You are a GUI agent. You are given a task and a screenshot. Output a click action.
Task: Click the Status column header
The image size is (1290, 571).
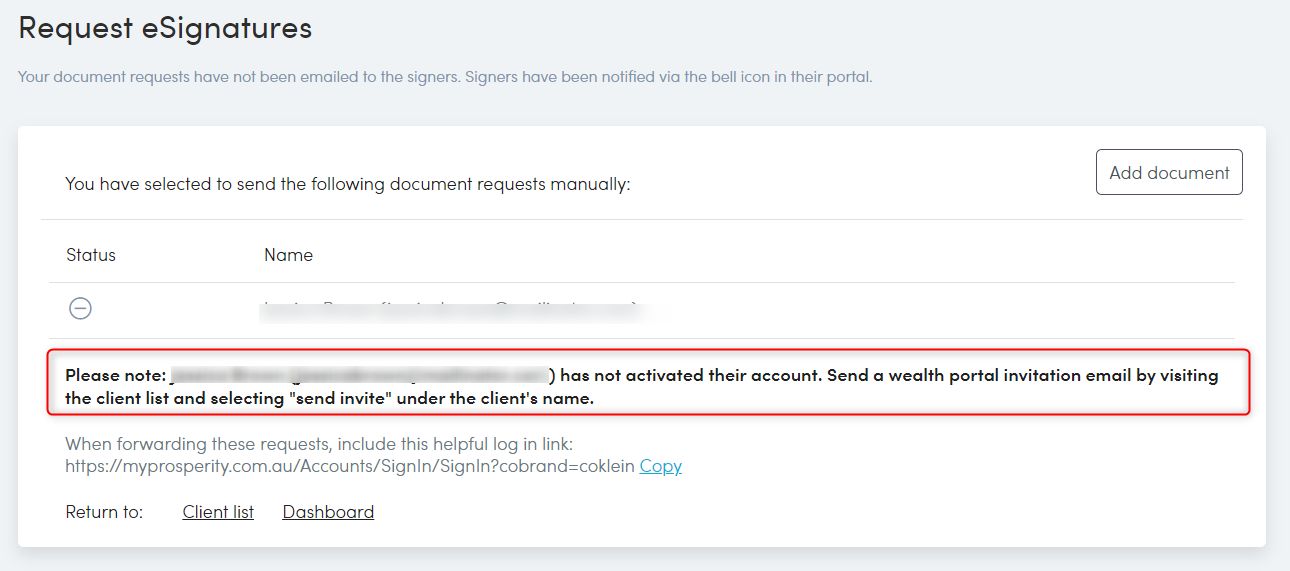pos(91,255)
